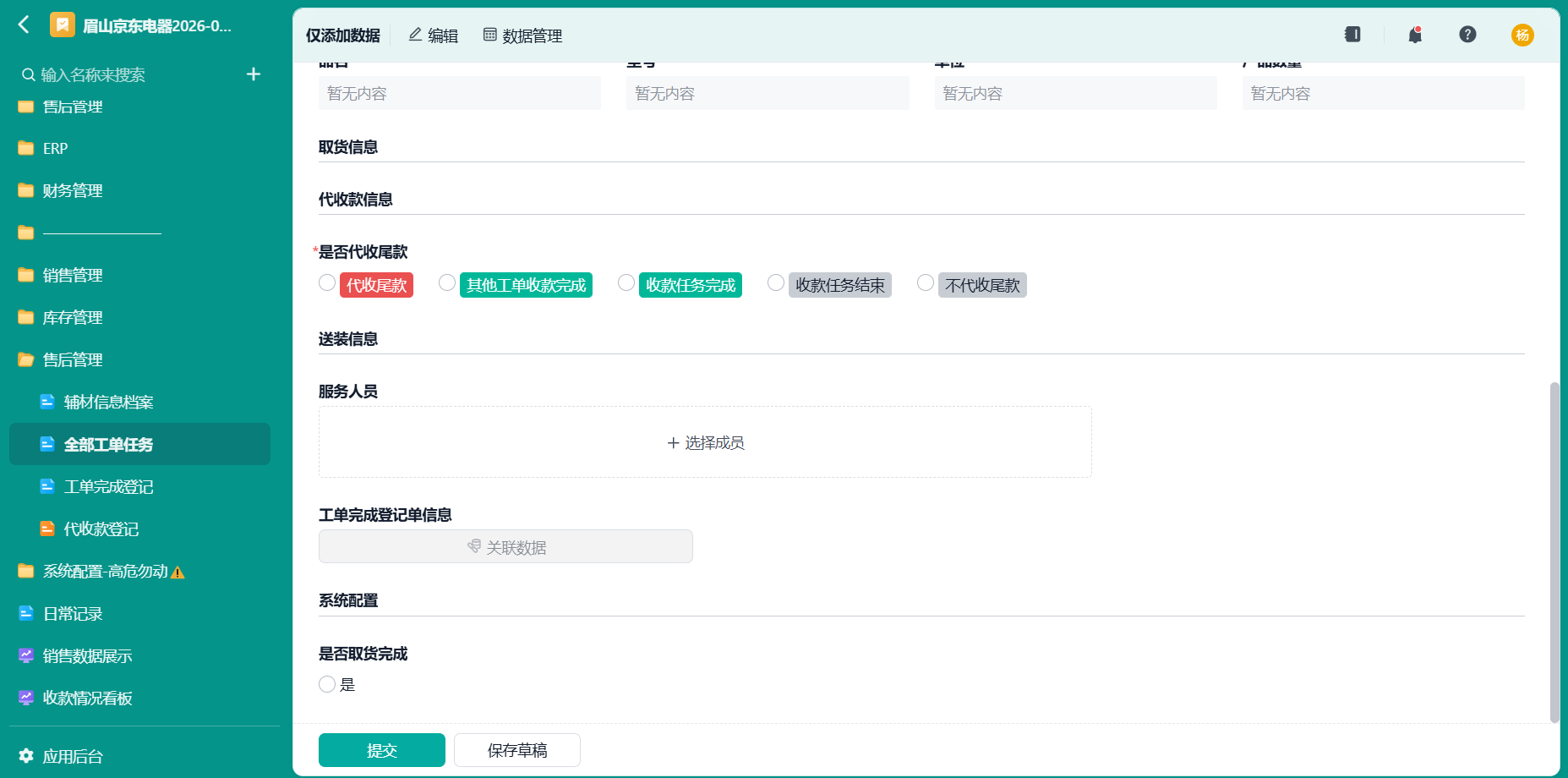1568x778 pixels.
Task: Select 不代收尾款 radio option
Action: 926,283
